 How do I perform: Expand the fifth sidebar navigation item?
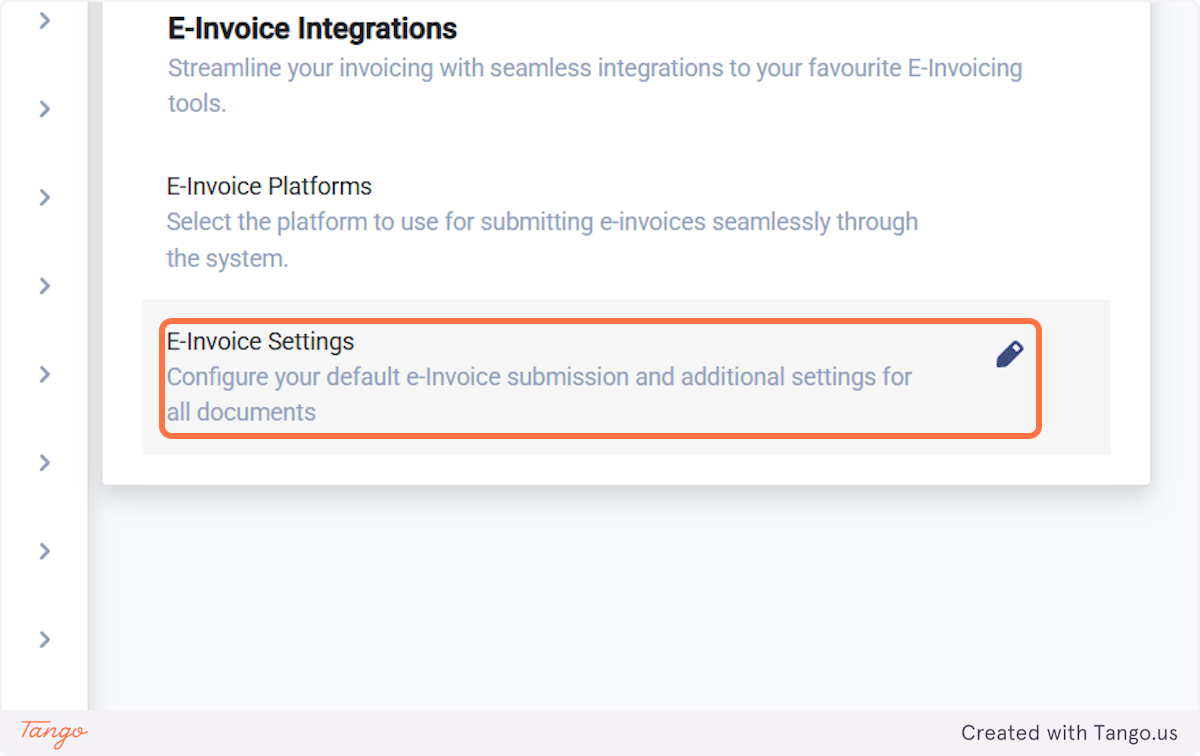[44, 373]
